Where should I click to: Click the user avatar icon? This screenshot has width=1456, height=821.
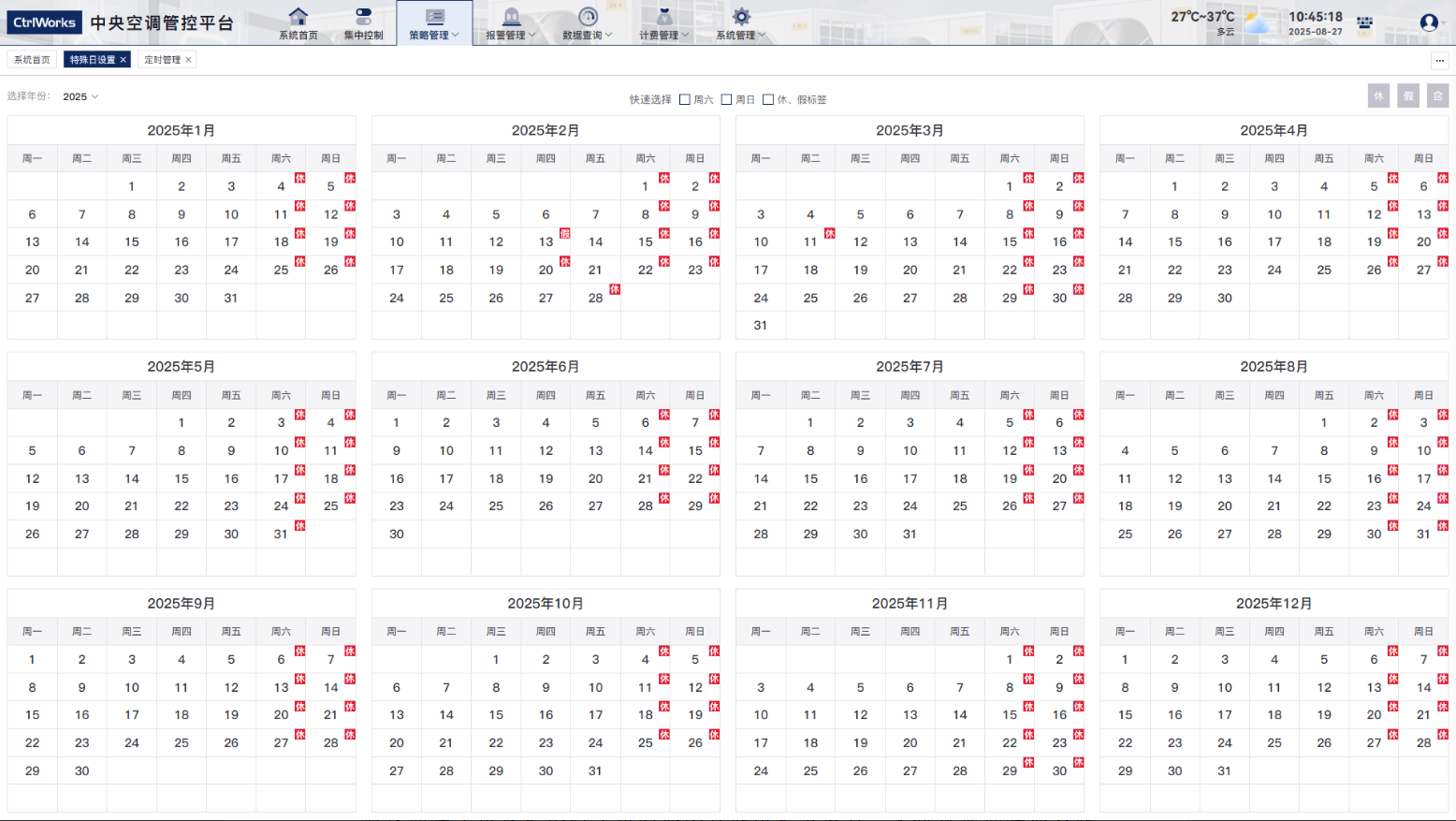tap(1428, 22)
